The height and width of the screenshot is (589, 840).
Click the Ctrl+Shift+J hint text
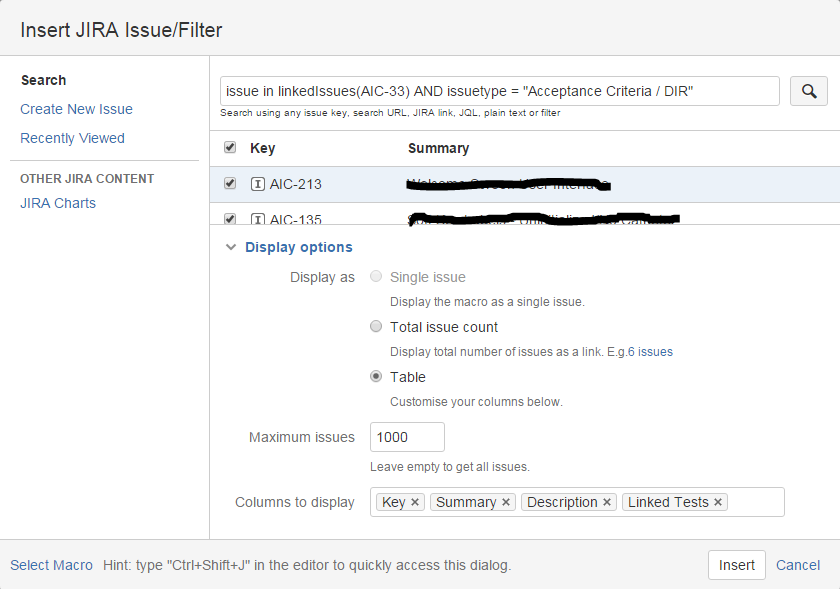pos(307,565)
